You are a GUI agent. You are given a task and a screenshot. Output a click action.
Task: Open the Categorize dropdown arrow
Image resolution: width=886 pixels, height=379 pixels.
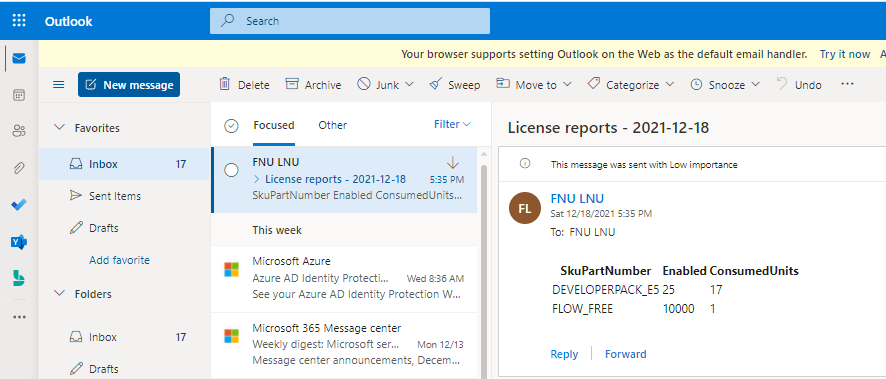coord(670,84)
